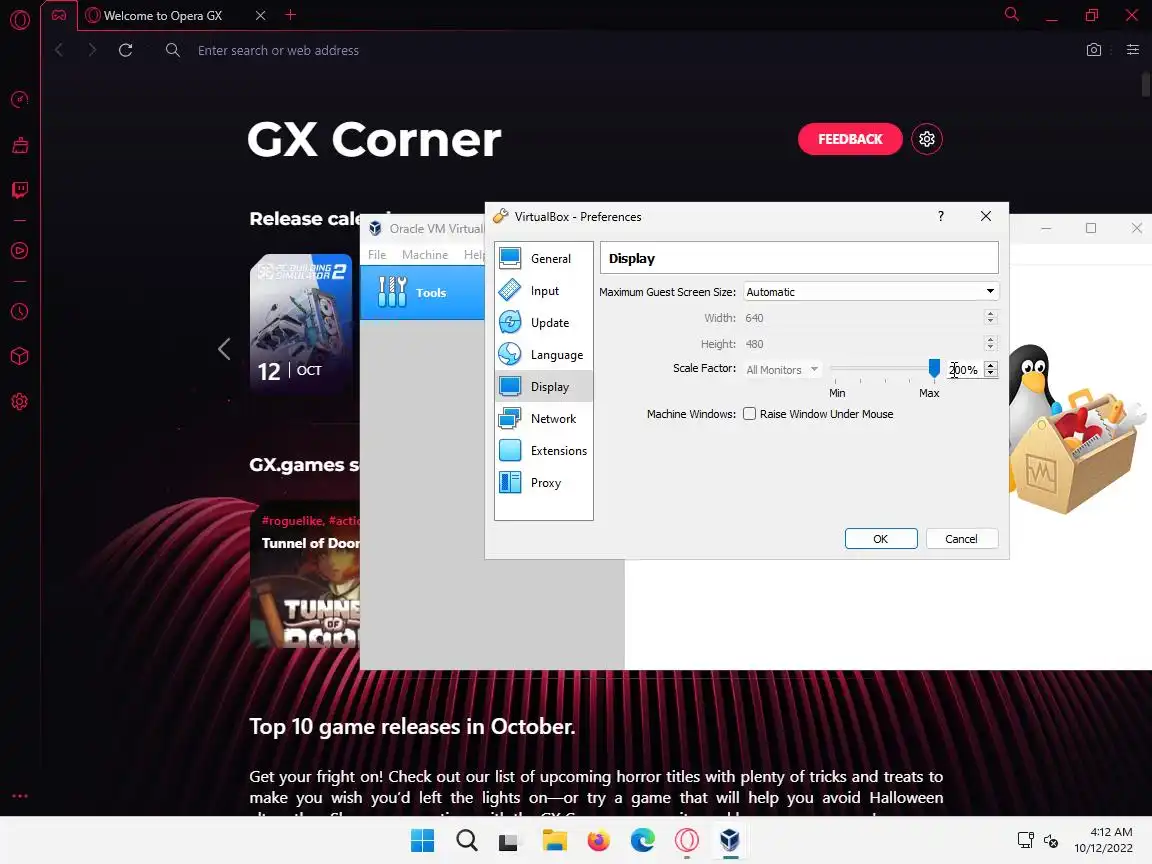Image resolution: width=1152 pixels, height=864 pixels.
Task: Open Extensions preferences category
Action: click(x=544, y=450)
